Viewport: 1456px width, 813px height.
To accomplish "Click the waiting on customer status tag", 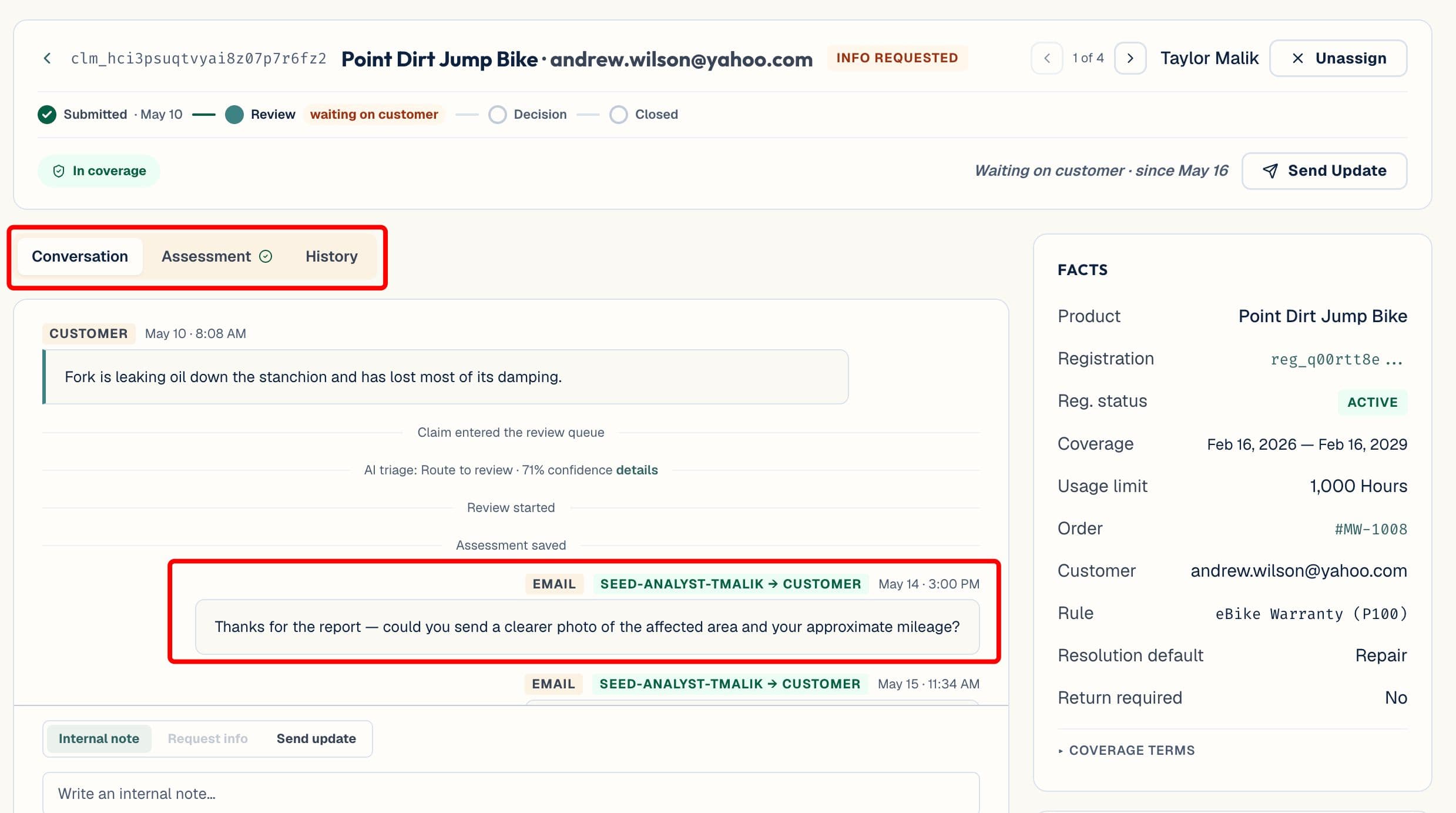I will click(374, 114).
